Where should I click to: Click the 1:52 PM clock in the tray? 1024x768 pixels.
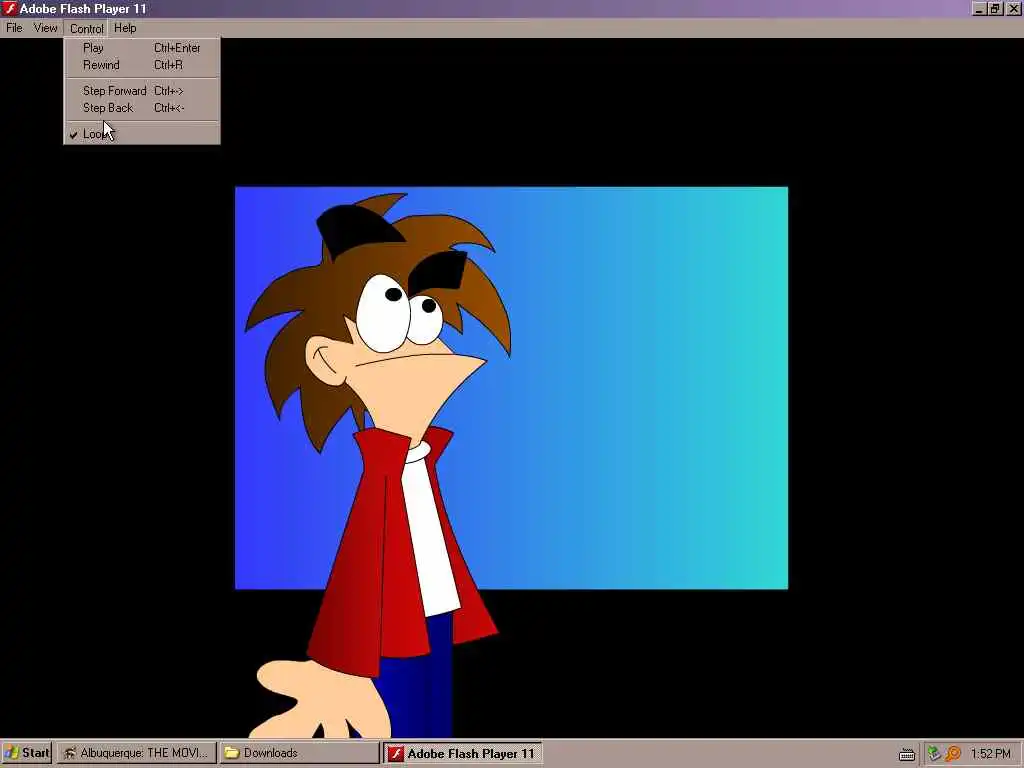[990, 754]
